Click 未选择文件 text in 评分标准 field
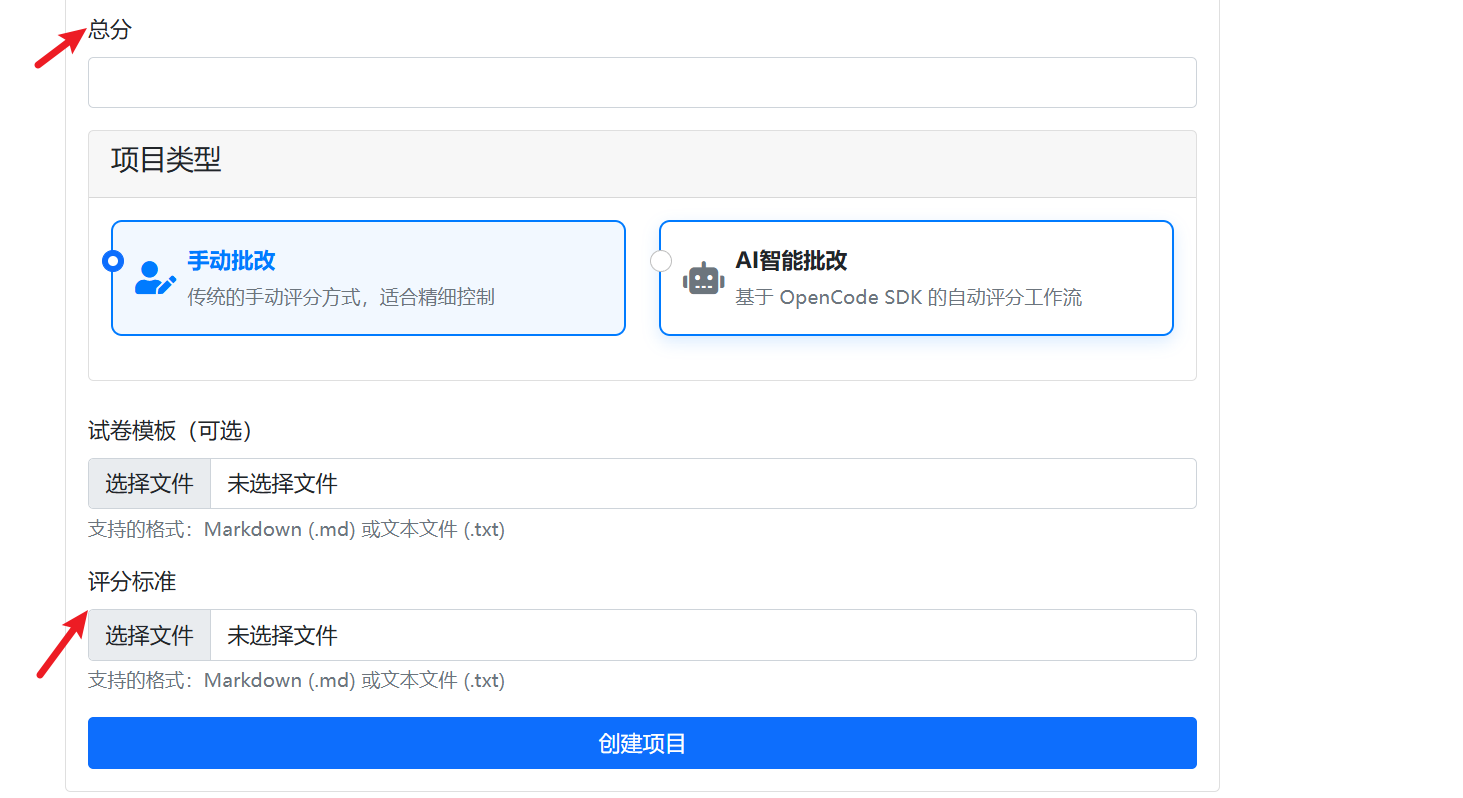The height and width of the screenshot is (798, 1463). [x=282, y=635]
